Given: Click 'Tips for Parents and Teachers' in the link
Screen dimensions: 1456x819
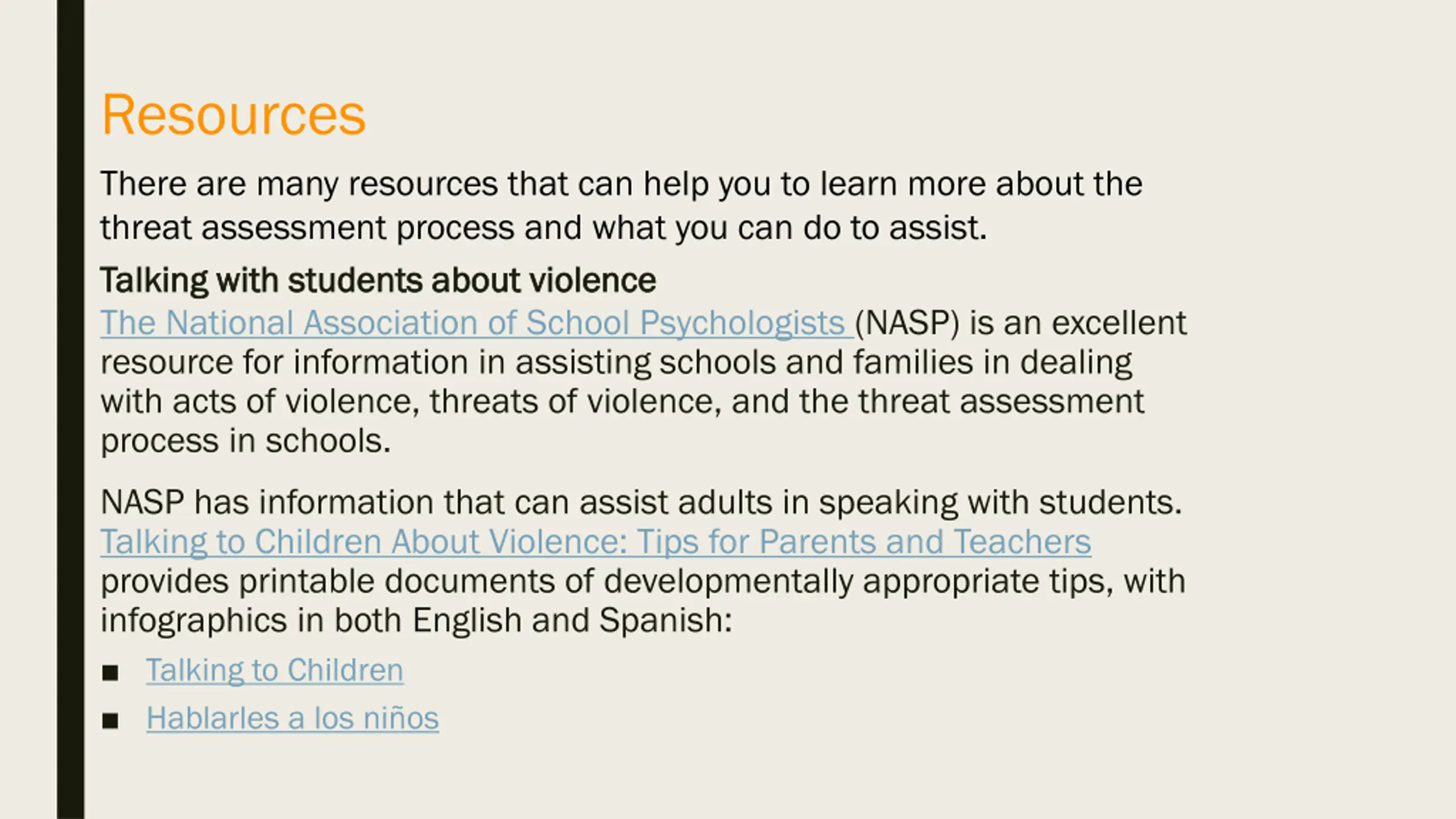Looking at the screenshot, I should [x=863, y=541].
